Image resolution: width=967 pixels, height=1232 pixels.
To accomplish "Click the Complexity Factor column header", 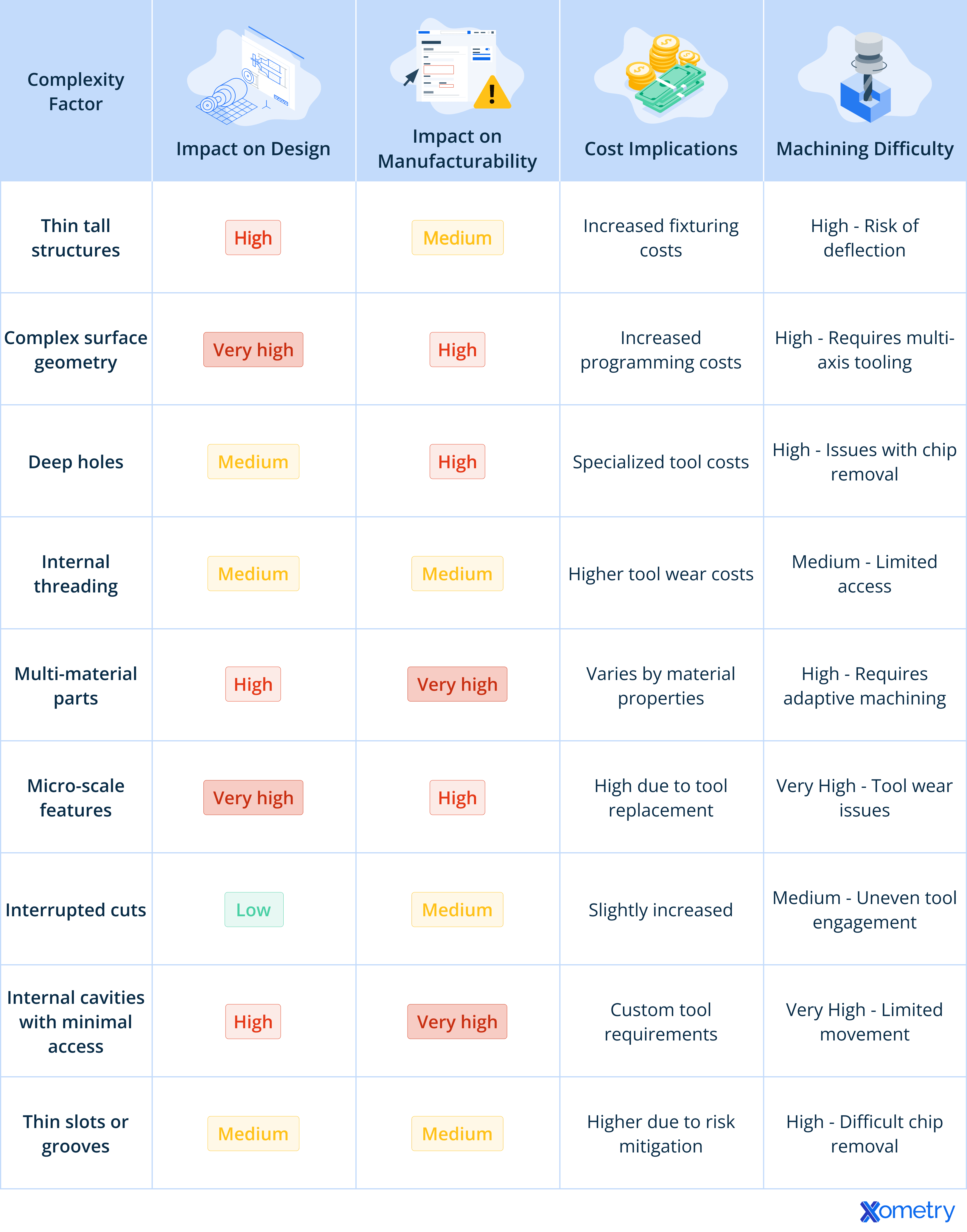I will tap(76, 92).
